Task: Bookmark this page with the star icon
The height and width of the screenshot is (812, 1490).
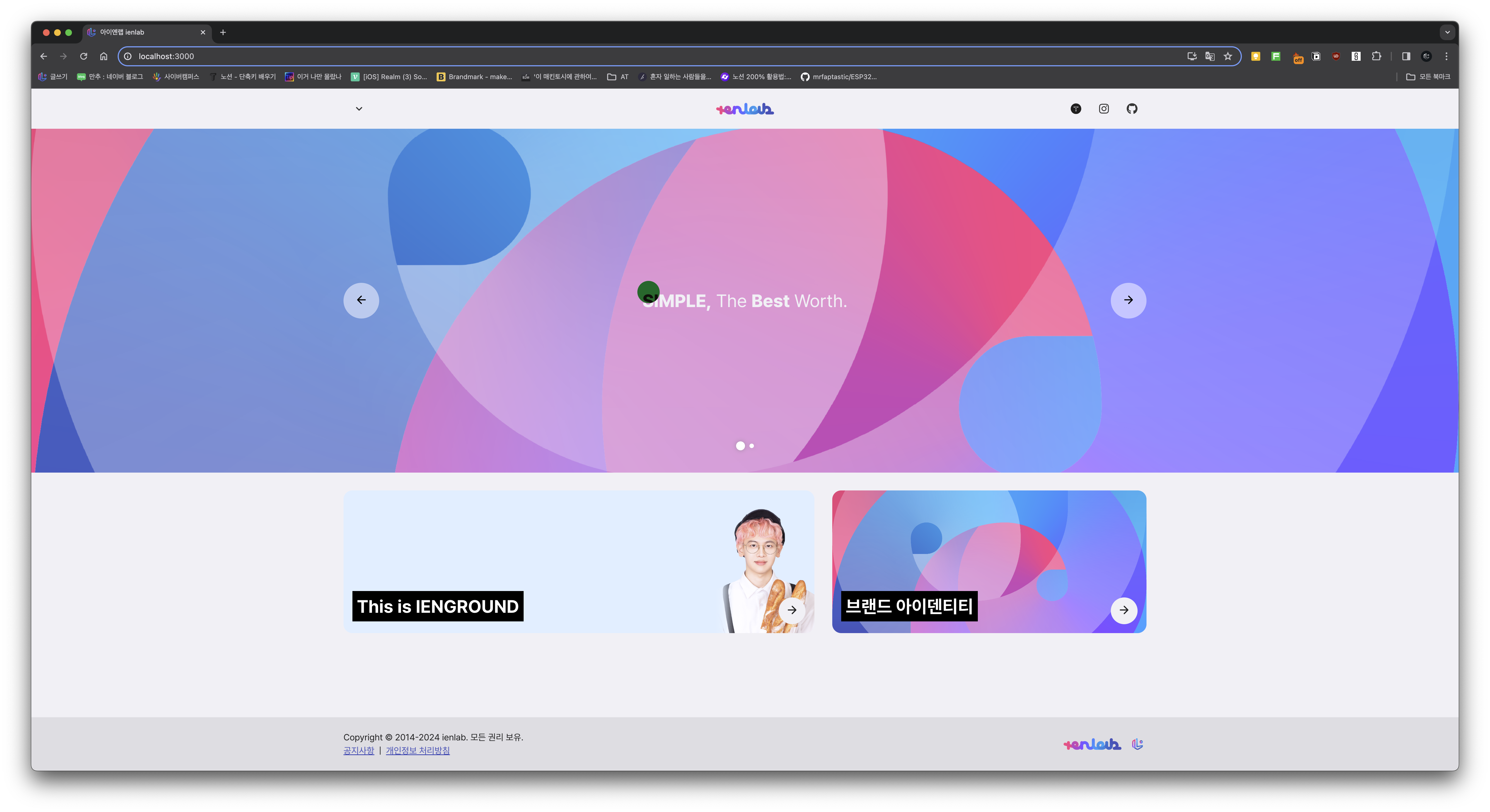Action: [x=1228, y=56]
